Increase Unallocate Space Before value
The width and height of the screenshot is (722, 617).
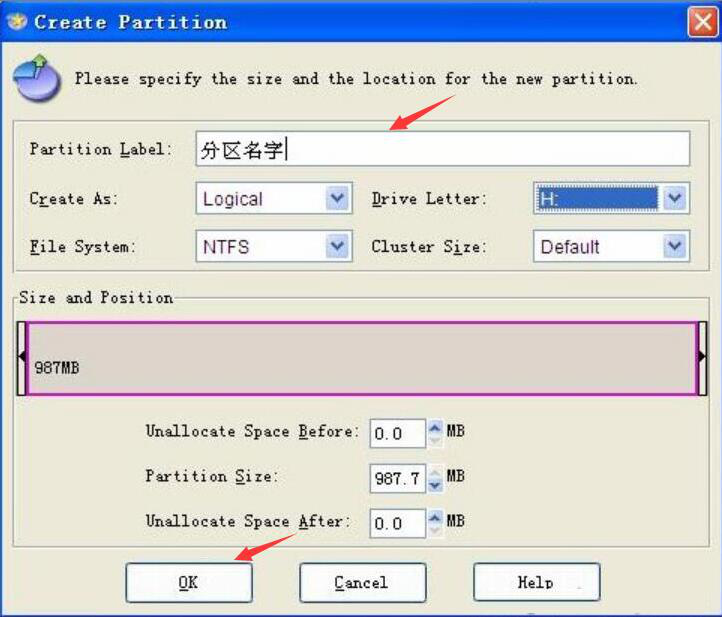[x=435, y=427]
